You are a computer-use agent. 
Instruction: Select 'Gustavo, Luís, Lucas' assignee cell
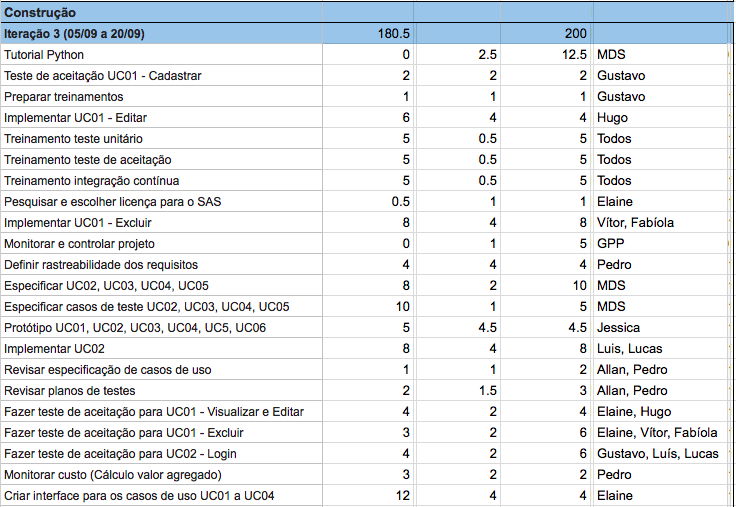[x=660, y=453]
